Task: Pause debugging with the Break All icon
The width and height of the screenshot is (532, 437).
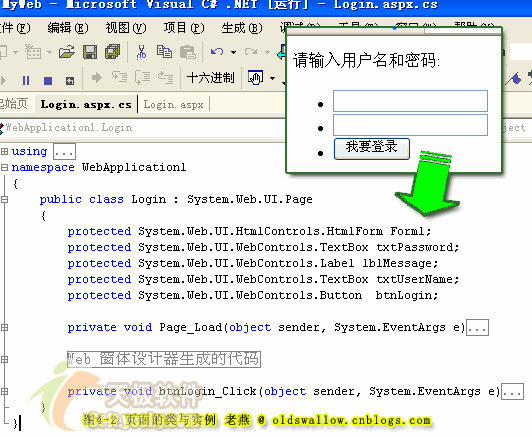Action: (26, 80)
